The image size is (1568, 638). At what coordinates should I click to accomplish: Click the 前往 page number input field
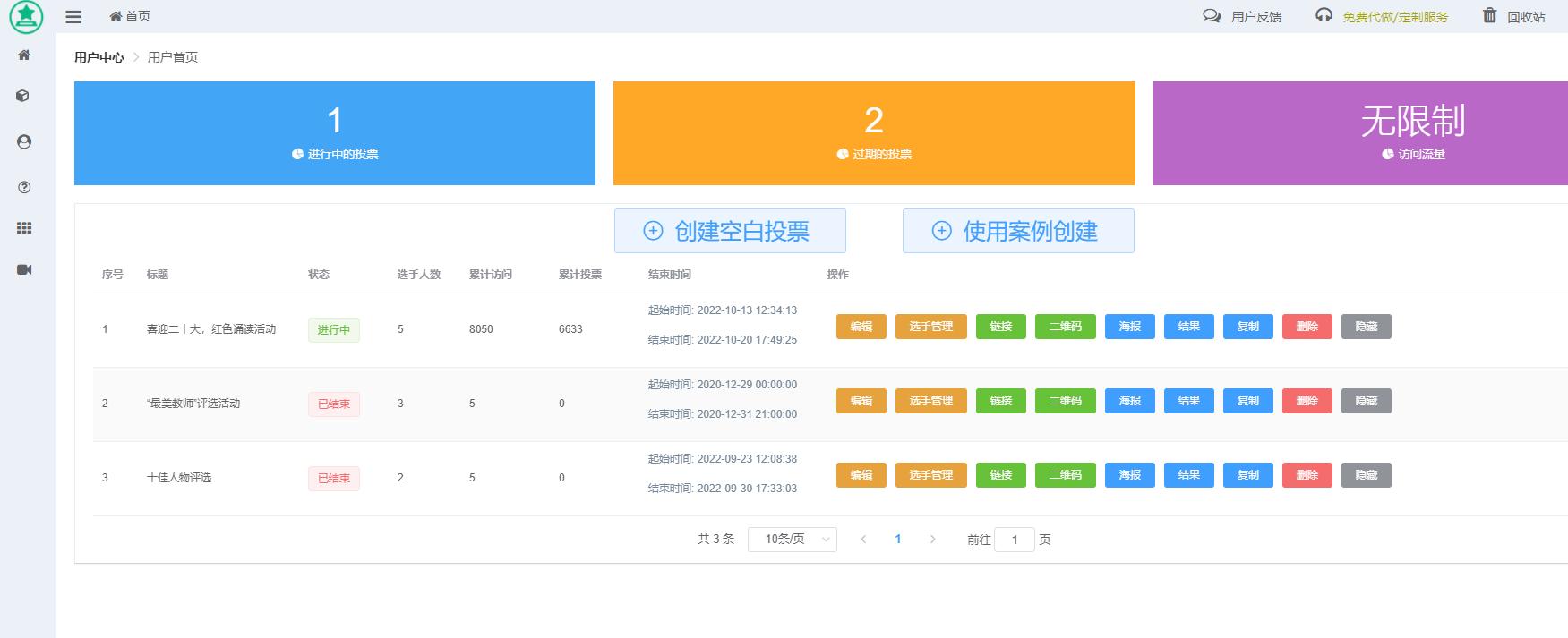tap(1014, 540)
